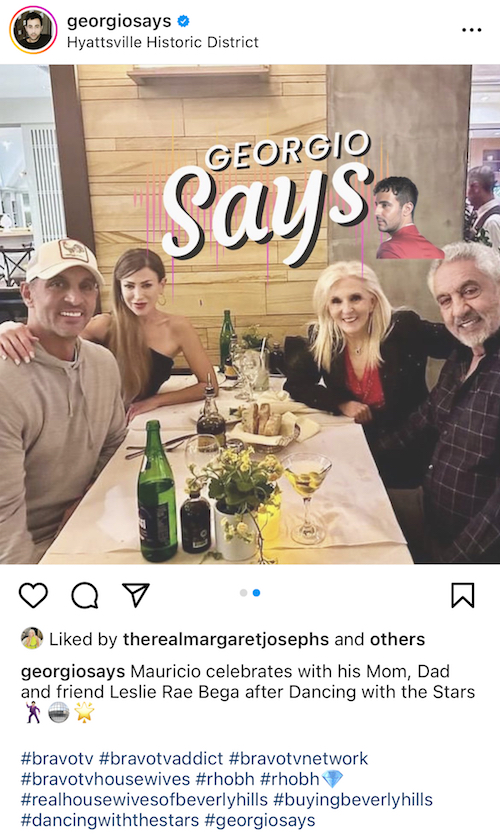View the others who liked the post

398,639
